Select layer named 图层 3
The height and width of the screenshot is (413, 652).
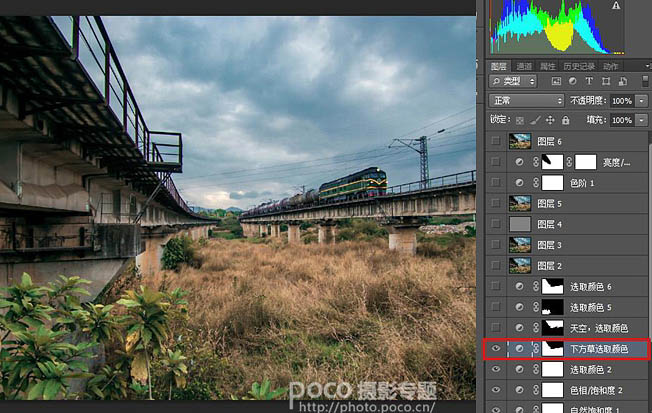(549, 245)
